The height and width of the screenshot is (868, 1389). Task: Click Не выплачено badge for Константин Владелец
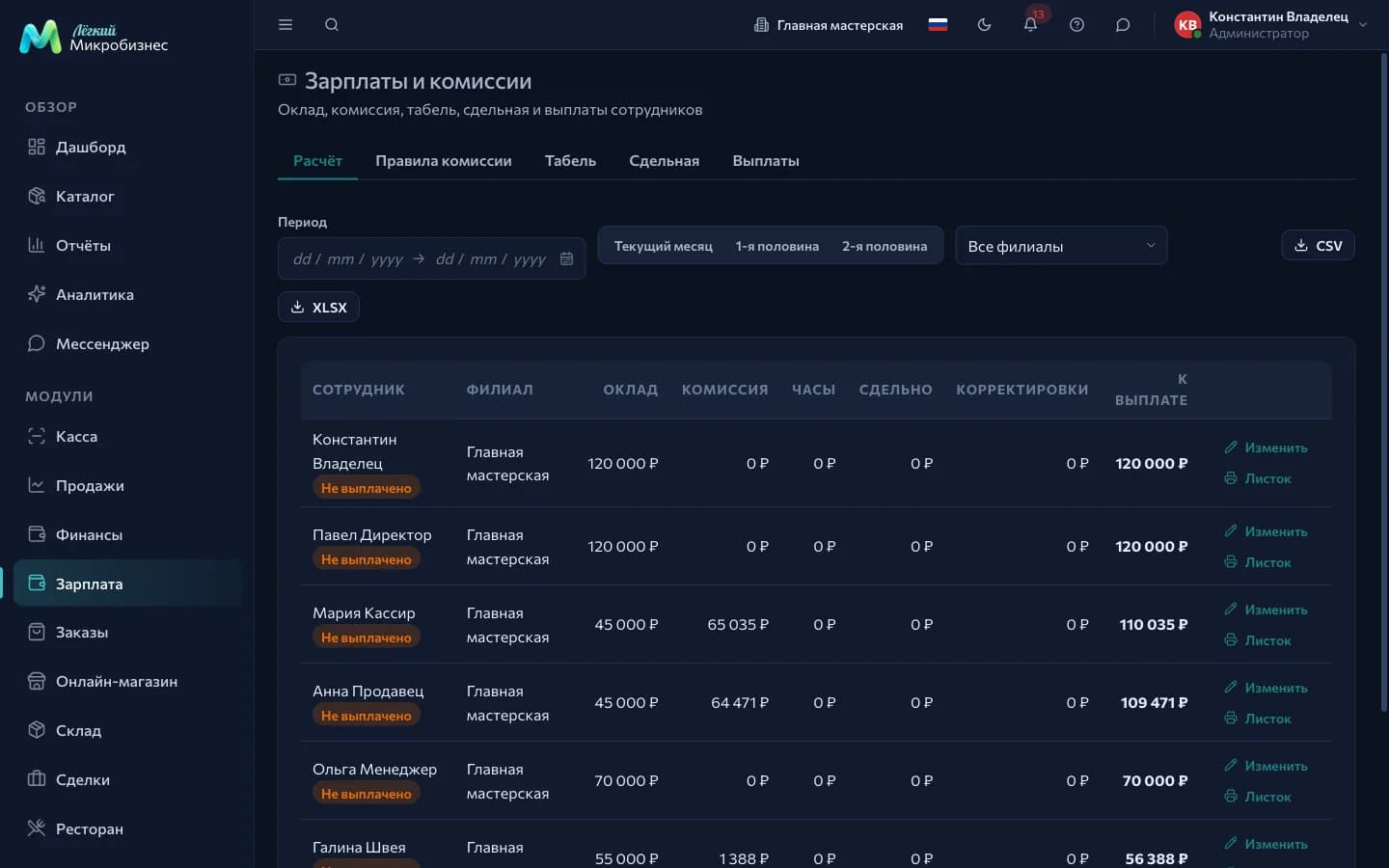pos(367,488)
